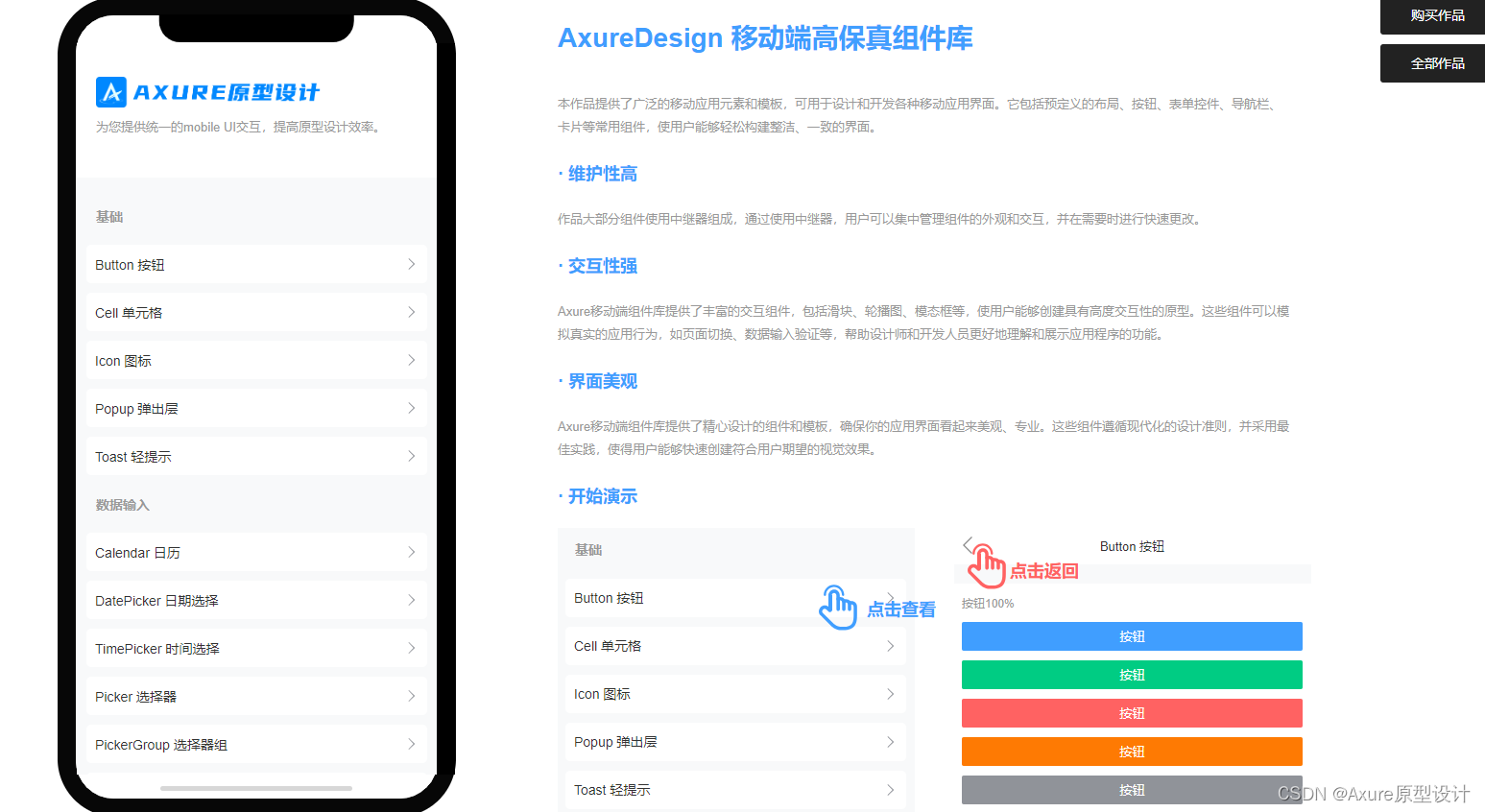
Task: Expand chevron on Calendar 日历 row
Action: point(411,552)
